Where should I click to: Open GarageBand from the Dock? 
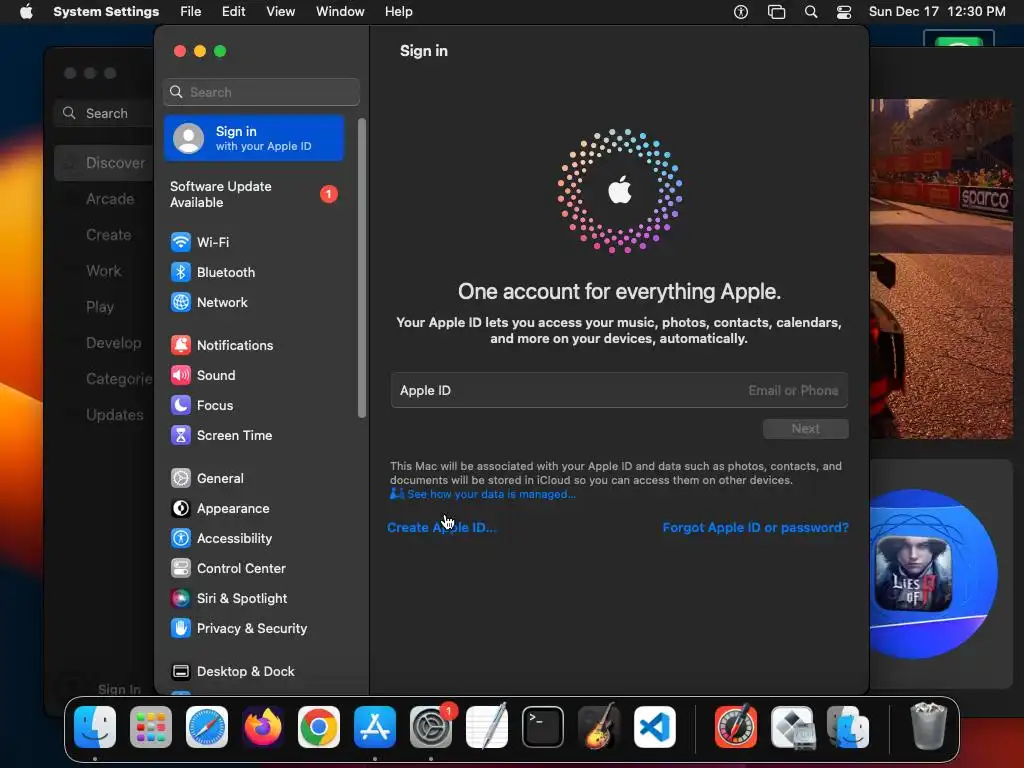pos(599,727)
